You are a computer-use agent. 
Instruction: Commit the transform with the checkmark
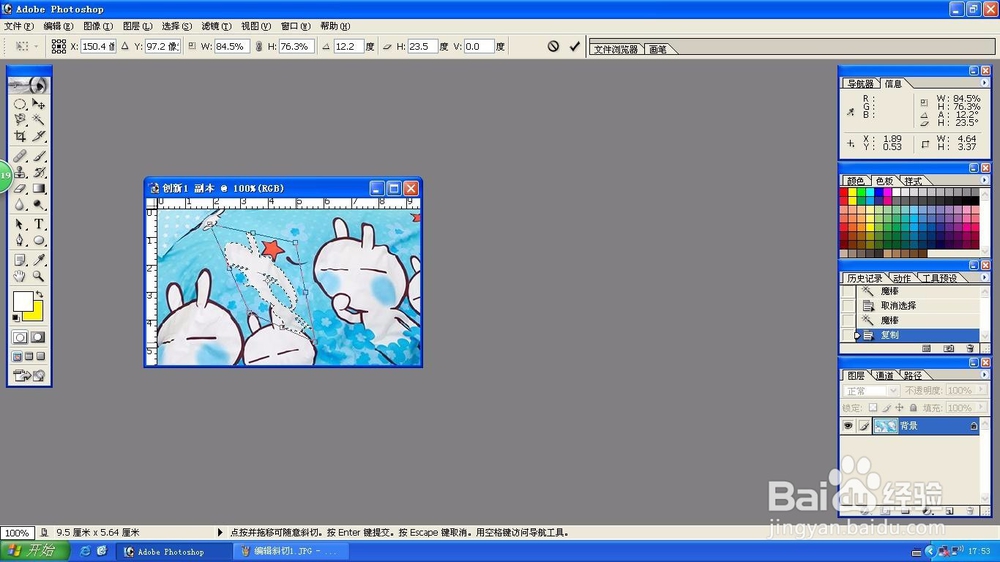tap(575, 46)
